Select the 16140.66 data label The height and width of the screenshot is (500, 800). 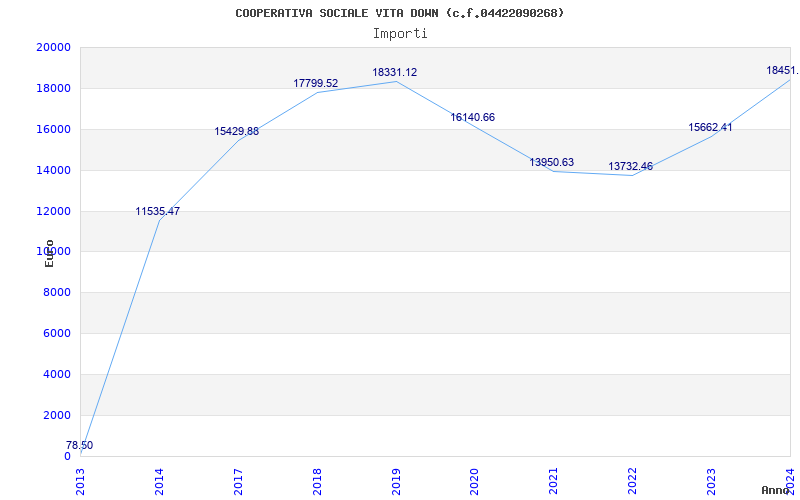click(x=472, y=117)
